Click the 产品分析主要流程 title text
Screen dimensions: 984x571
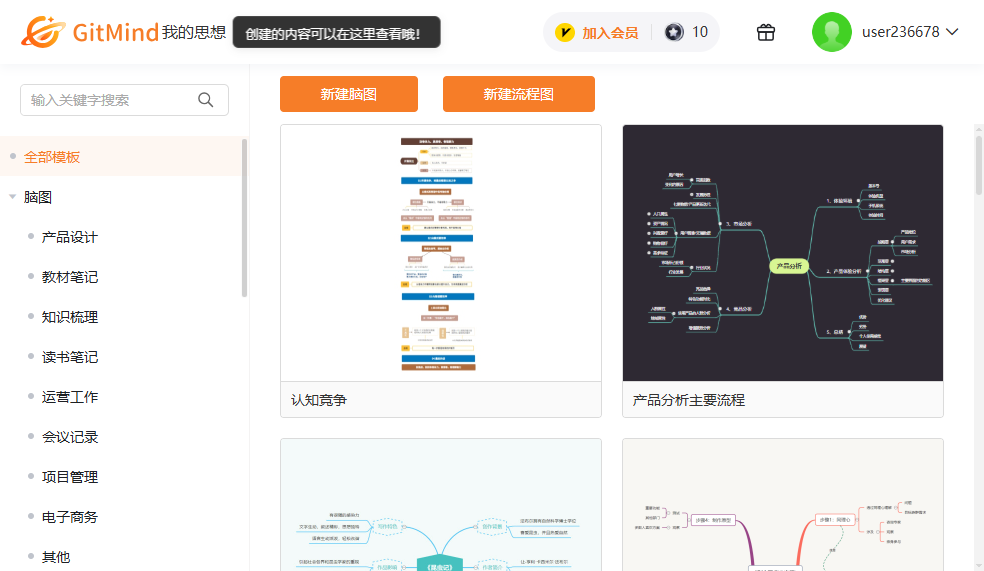[x=688, y=400]
